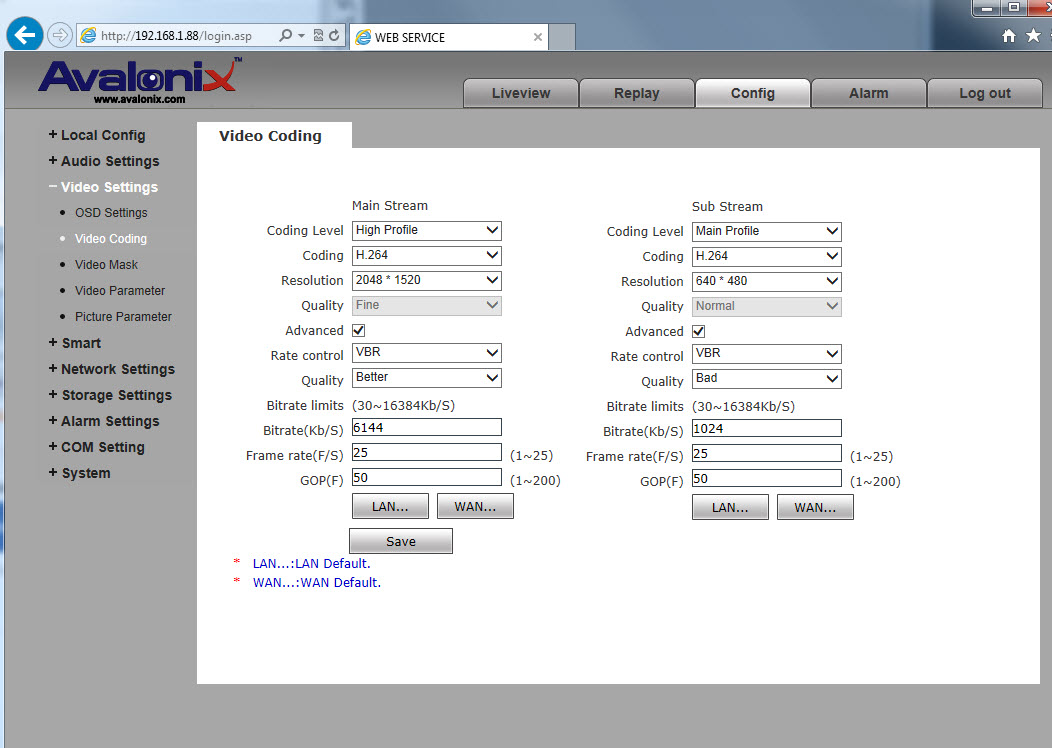Image resolution: width=1052 pixels, height=748 pixels.
Task: Select Video Mask in sidebar
Action: pyautogui.click(x=106, y=265)
